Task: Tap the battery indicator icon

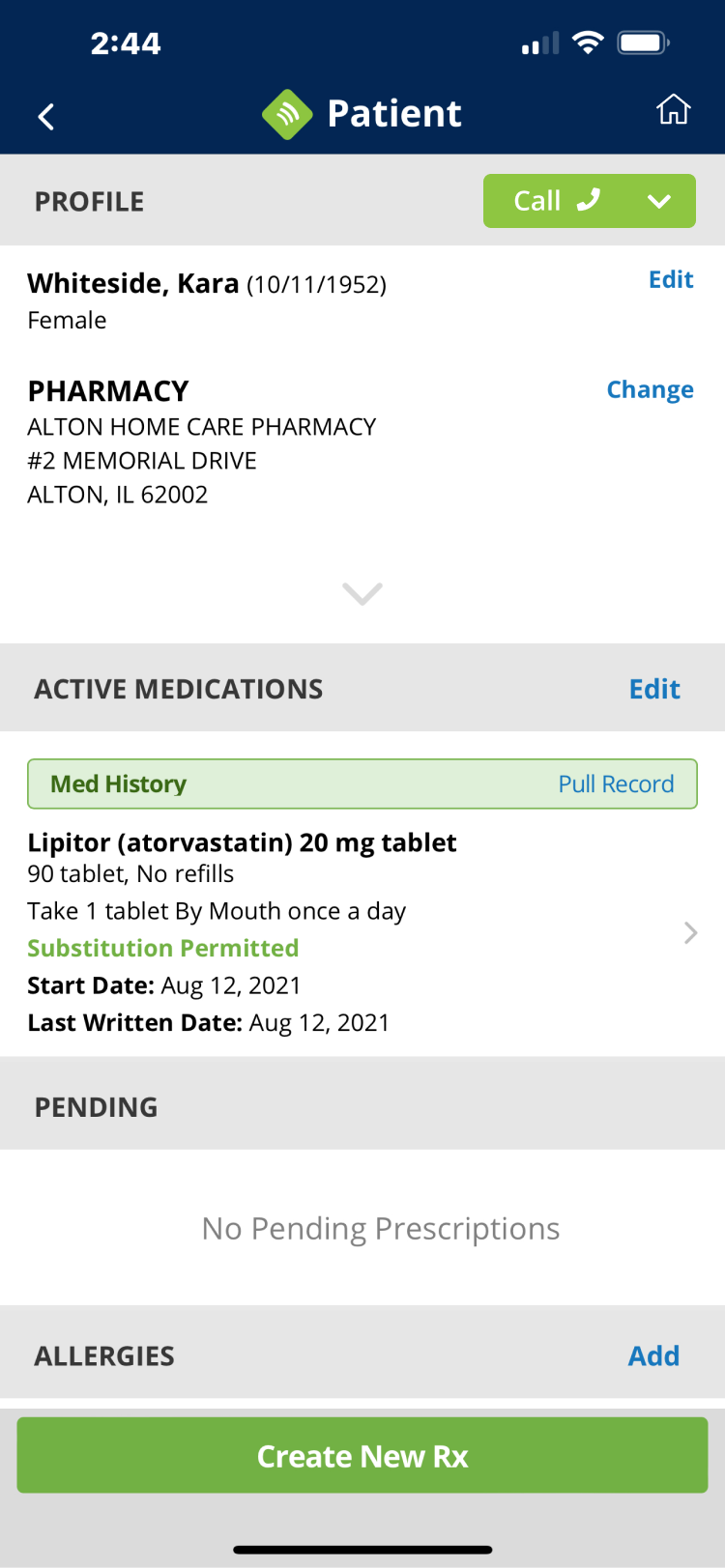Action: [644, 43]
